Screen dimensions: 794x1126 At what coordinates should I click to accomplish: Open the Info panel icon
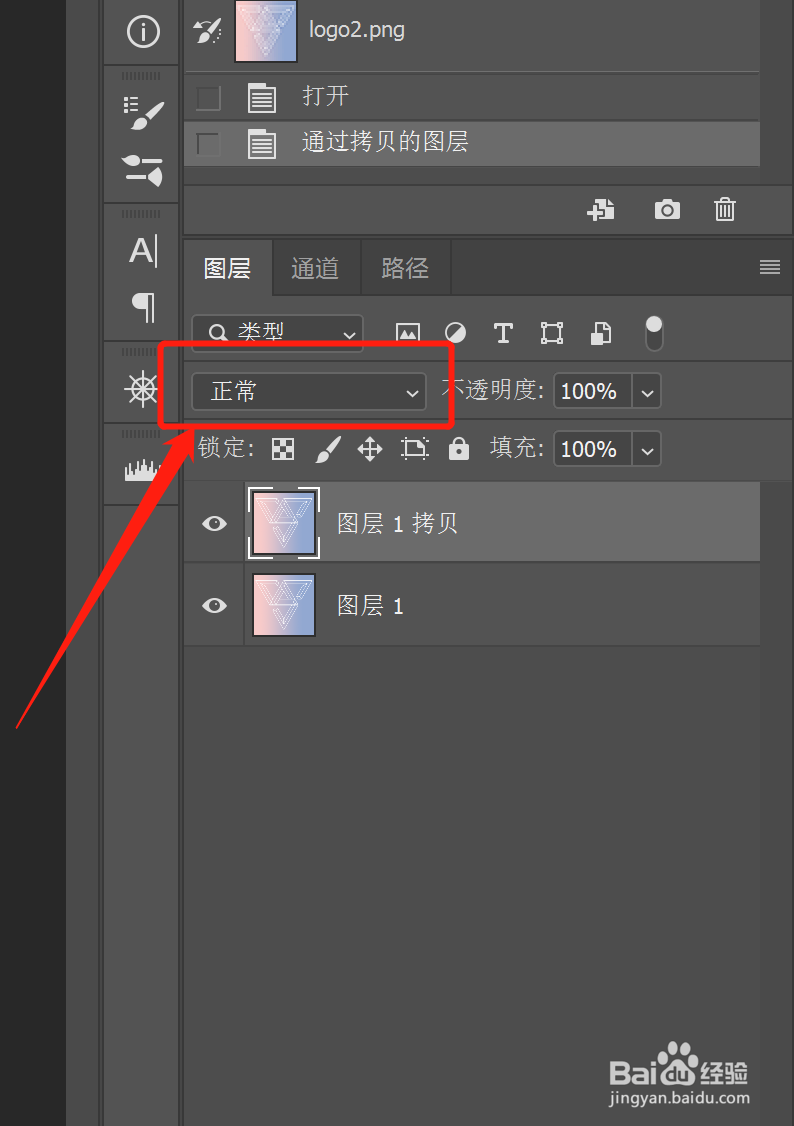click(143, 32)
